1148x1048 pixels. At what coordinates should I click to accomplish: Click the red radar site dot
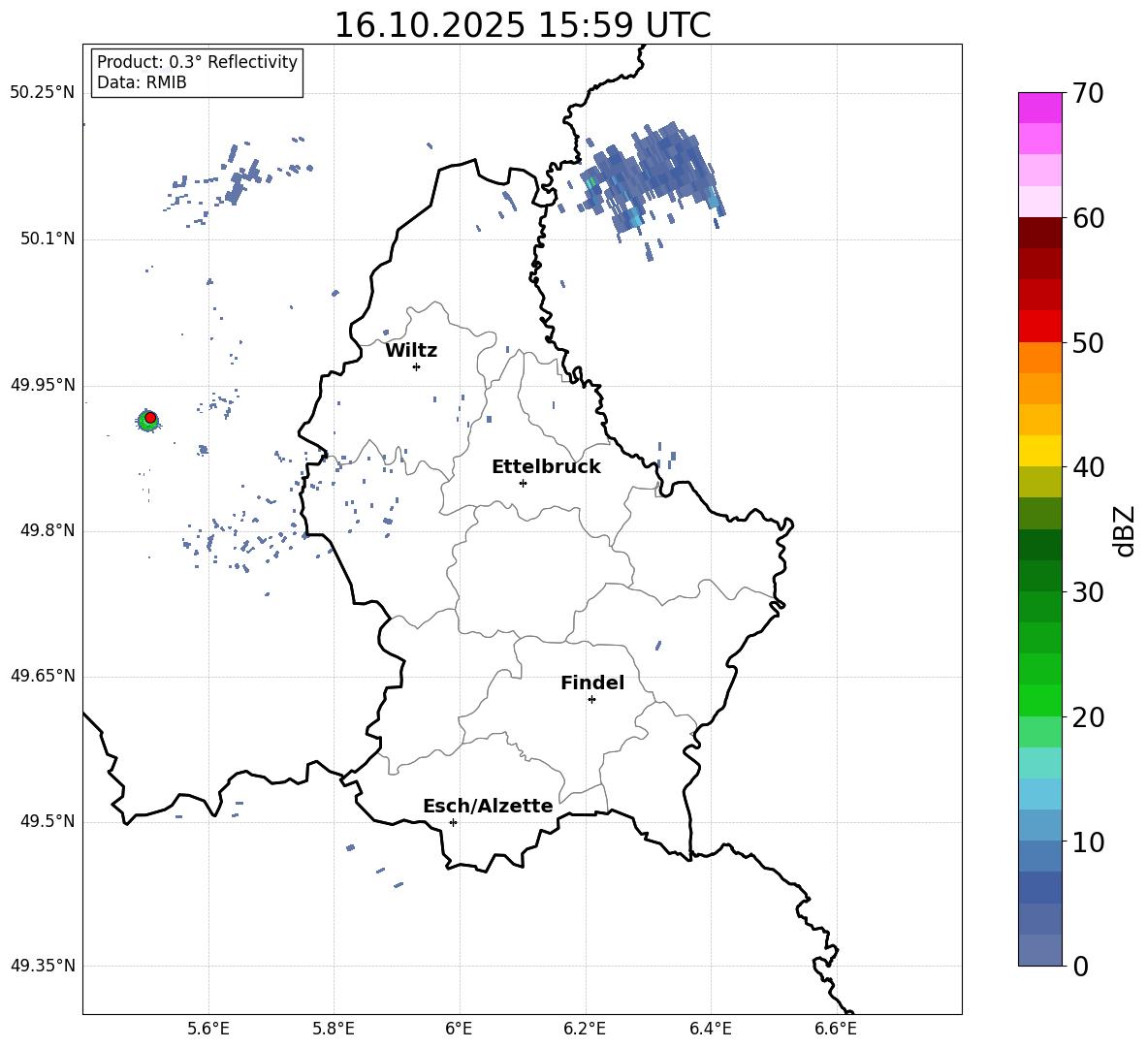pyautogui.click(x=150, y=418)
